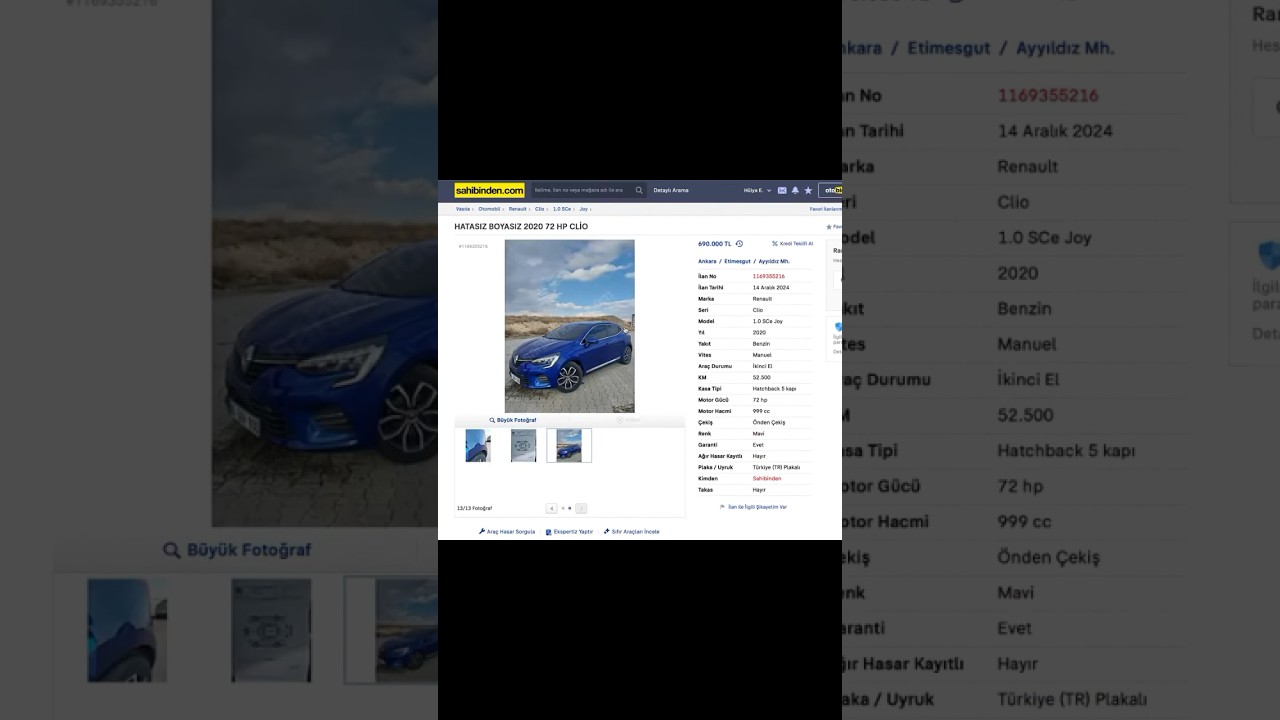Select the highlighted blue car thumbnail
Screen dimensions: 1280x720
pos(569,446)
